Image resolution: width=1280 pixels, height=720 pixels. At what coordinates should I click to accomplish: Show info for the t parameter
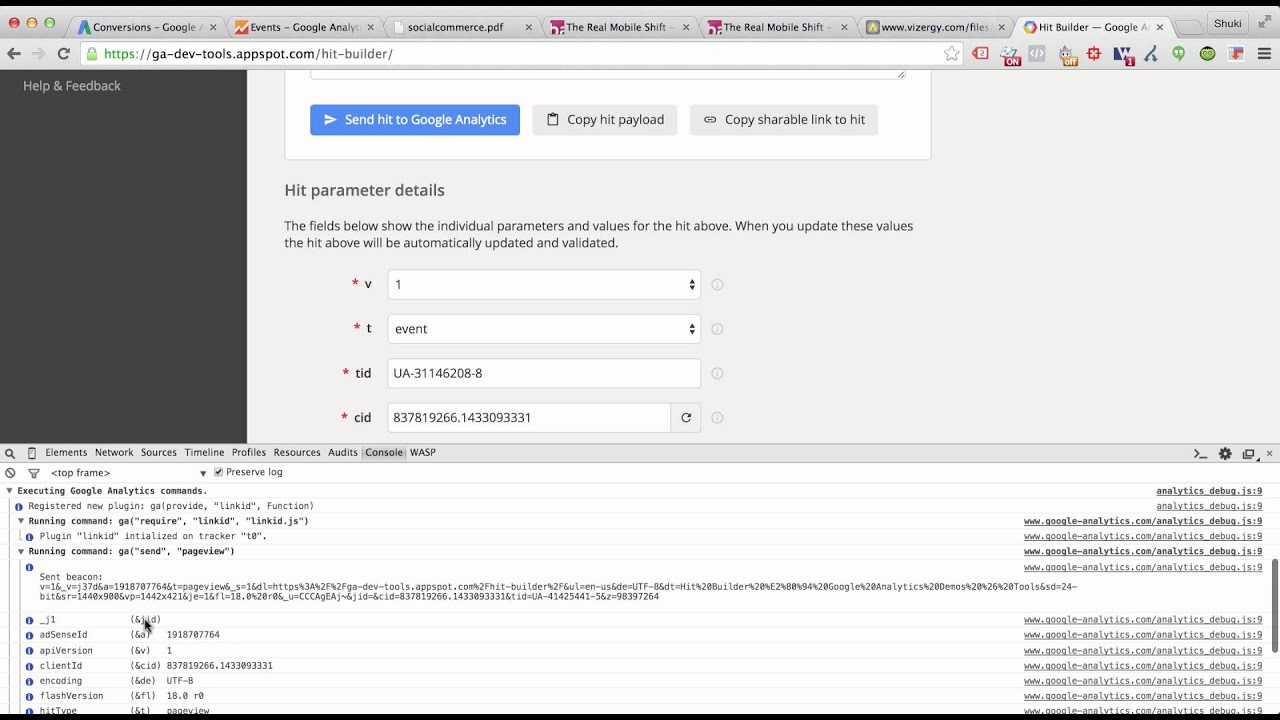click(717, 329)
